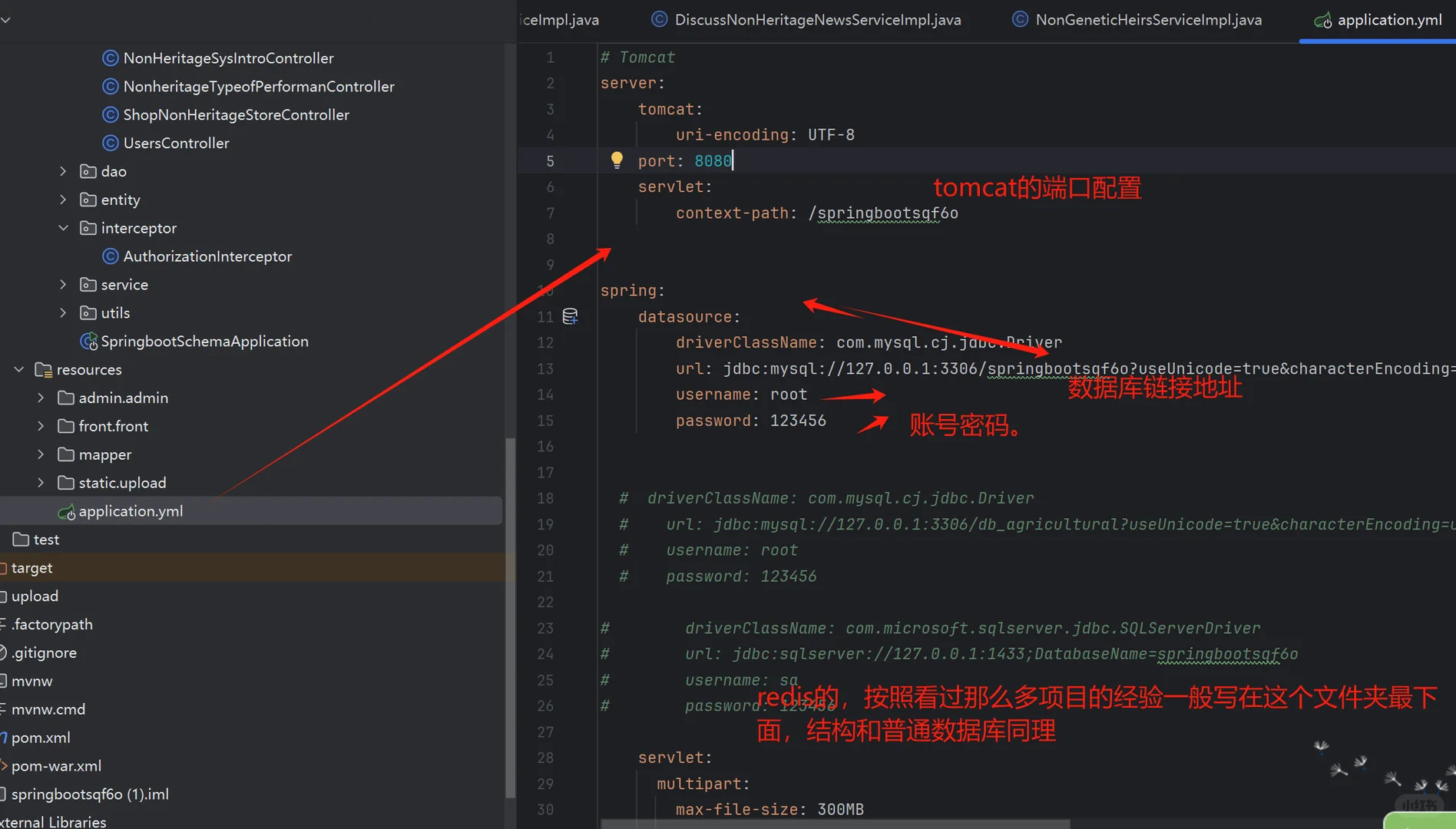Click on the port value 8080 in the editor
This screenshot has width=1456, height=829.
713,160
